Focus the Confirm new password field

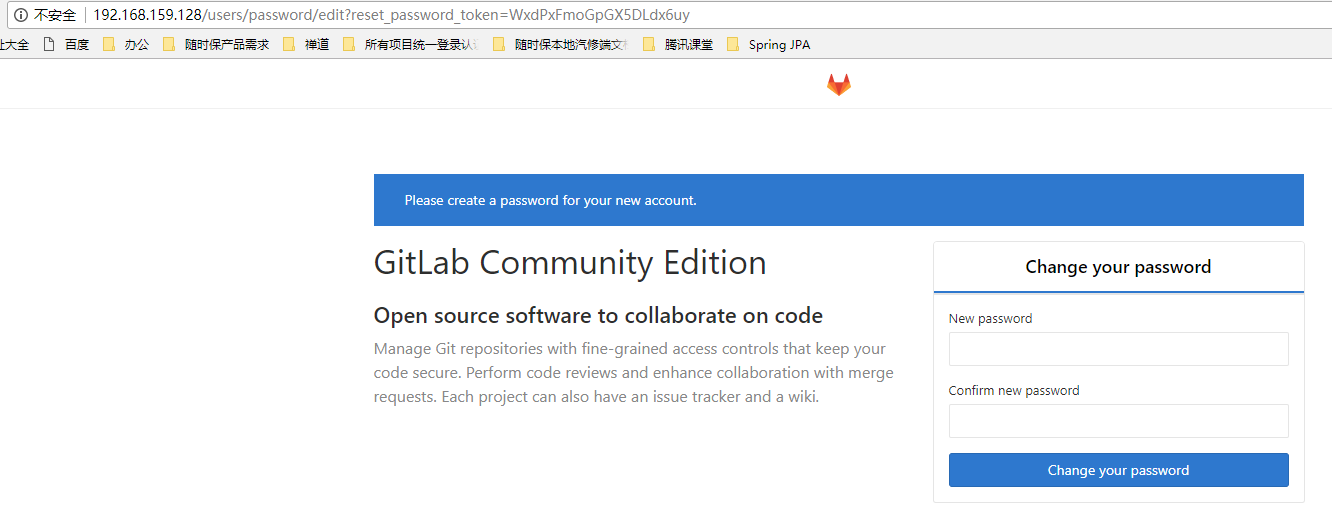[x=1118, y=421]
